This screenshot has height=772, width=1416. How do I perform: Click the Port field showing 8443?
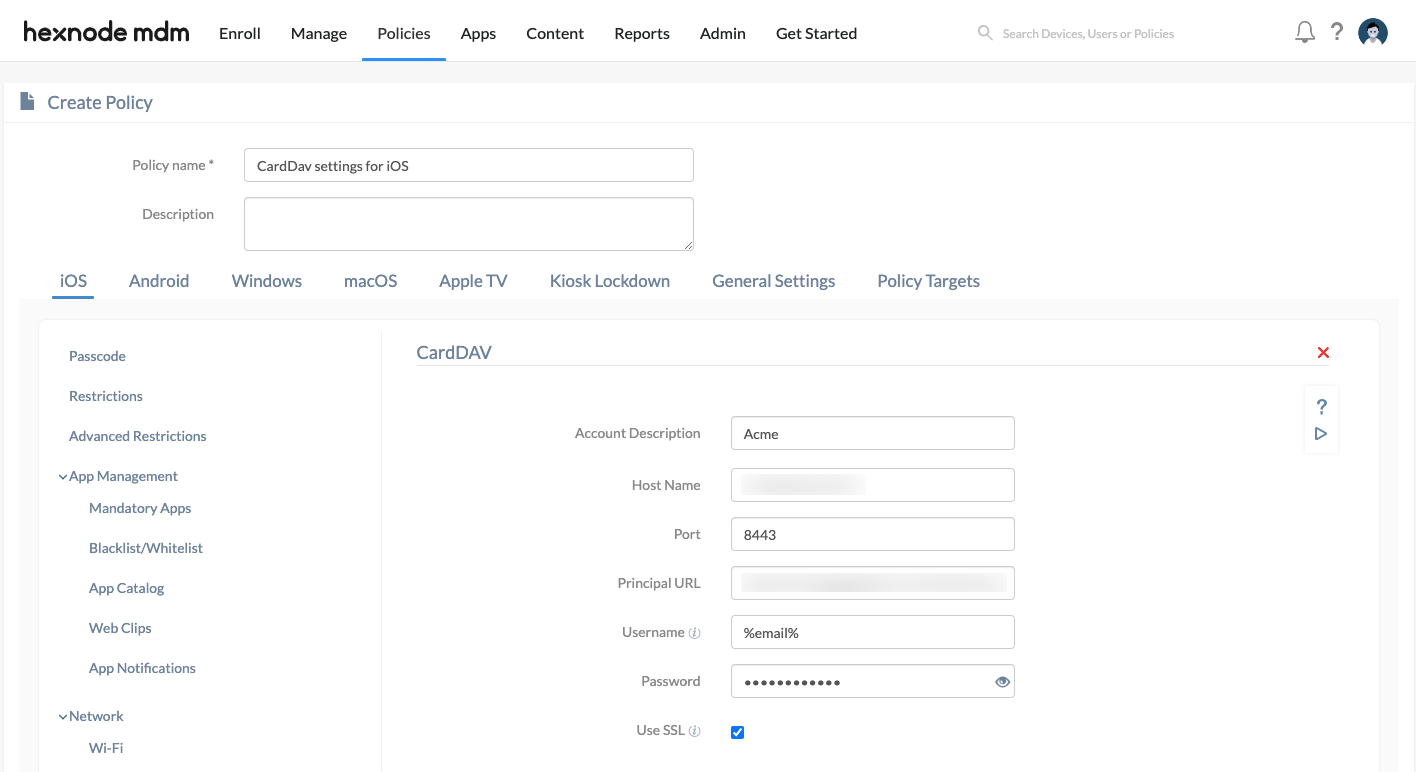pyautogui.click(x=873, y=534)
